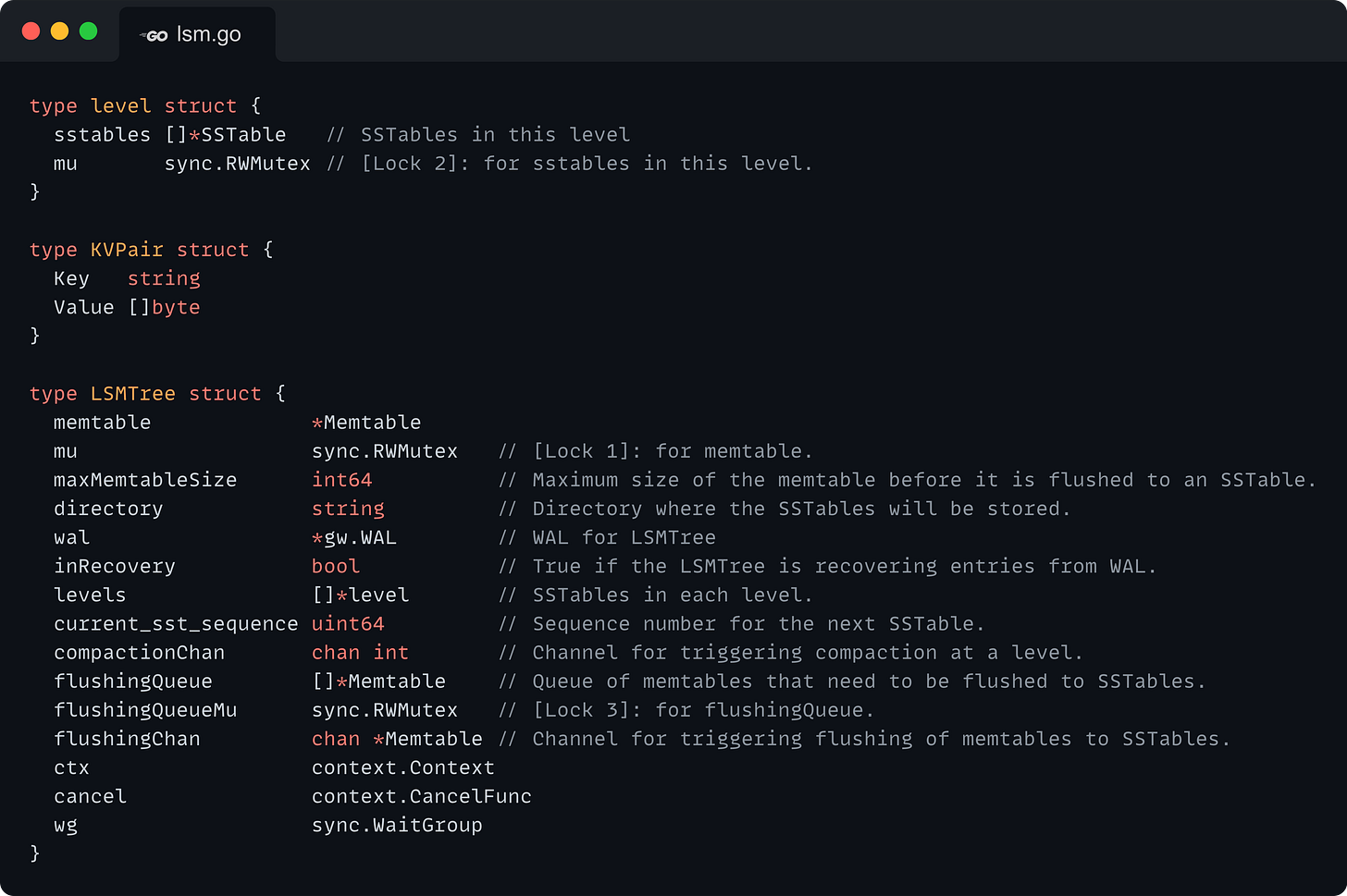Click the memtable field name
This screenshot has width=1347, height=896.
coord(102,422)
